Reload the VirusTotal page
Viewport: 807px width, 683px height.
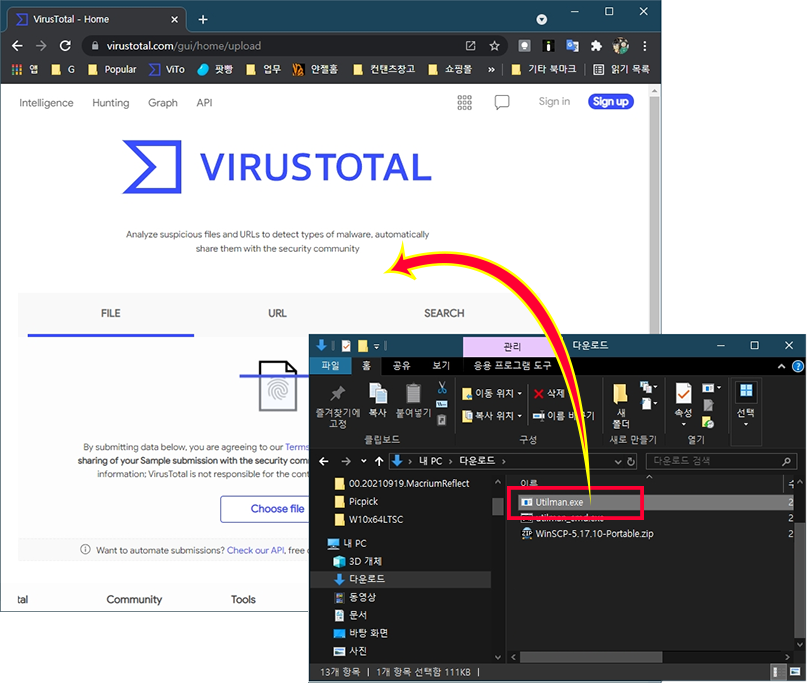pyautogui.click(x=65, y=46)
